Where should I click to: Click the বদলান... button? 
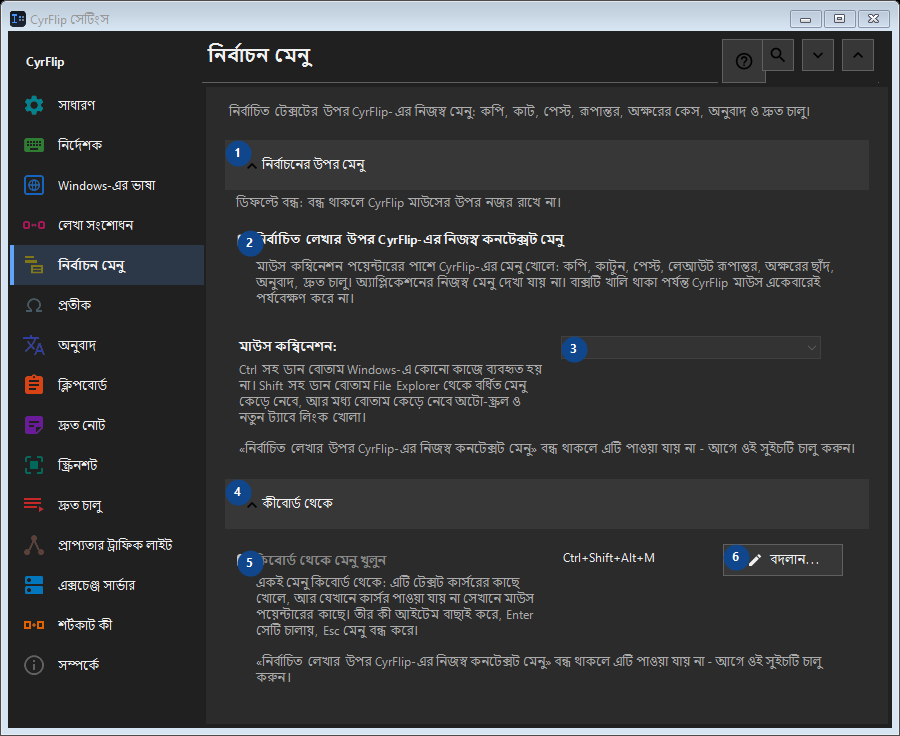(x=783, y=560)
